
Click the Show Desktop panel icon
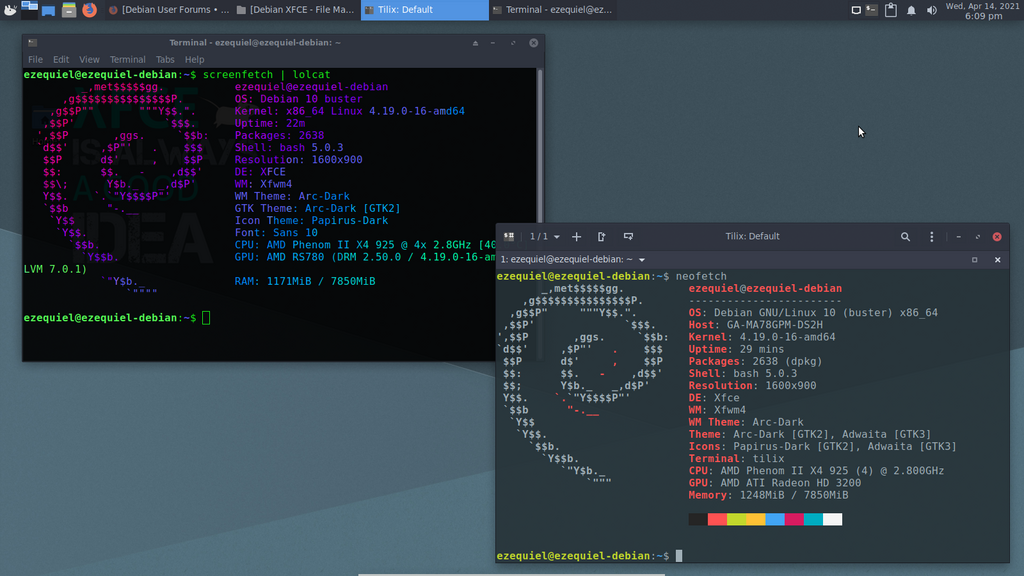48,10
